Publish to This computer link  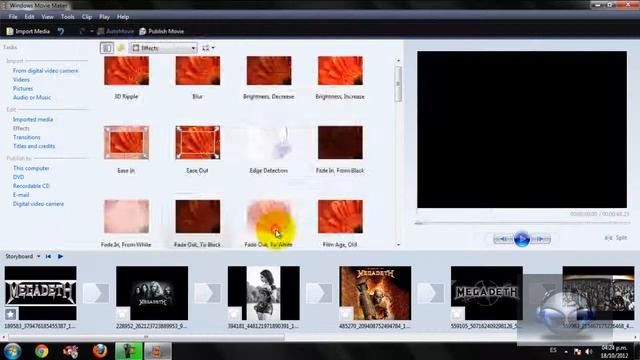click(x=31, y=168)
